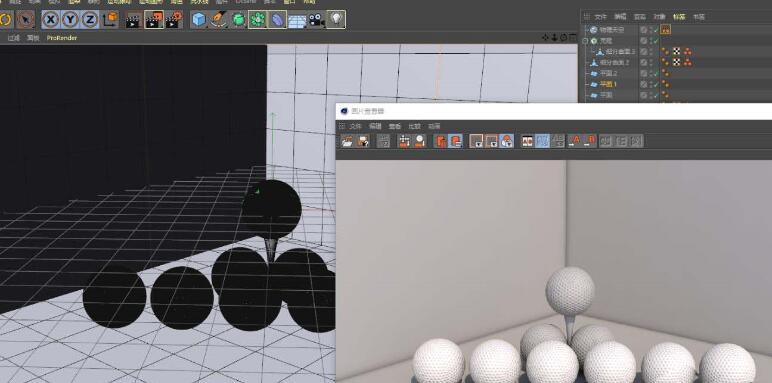The height and width of the screenshot is (383, 772).
Task: Click Picture Viewer stop rendering icon
Action: pos(384,141)
